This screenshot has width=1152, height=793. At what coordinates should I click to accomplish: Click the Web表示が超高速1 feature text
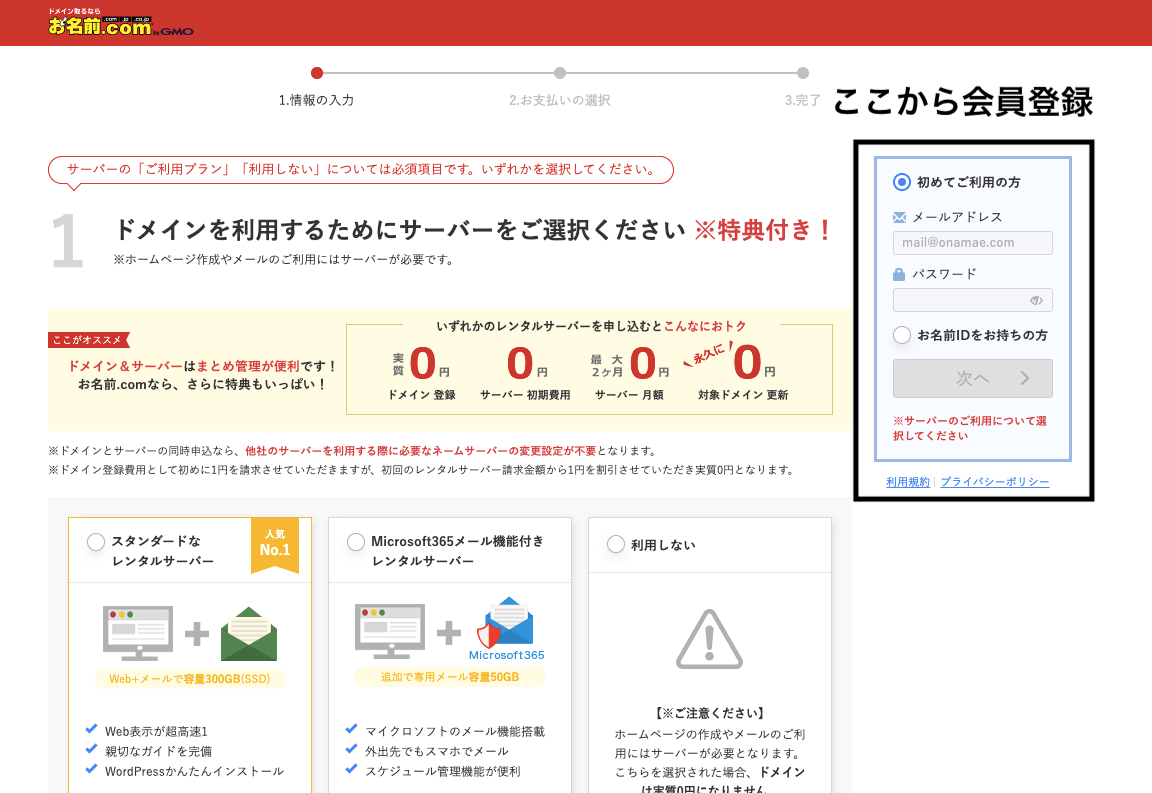[156, 731]
